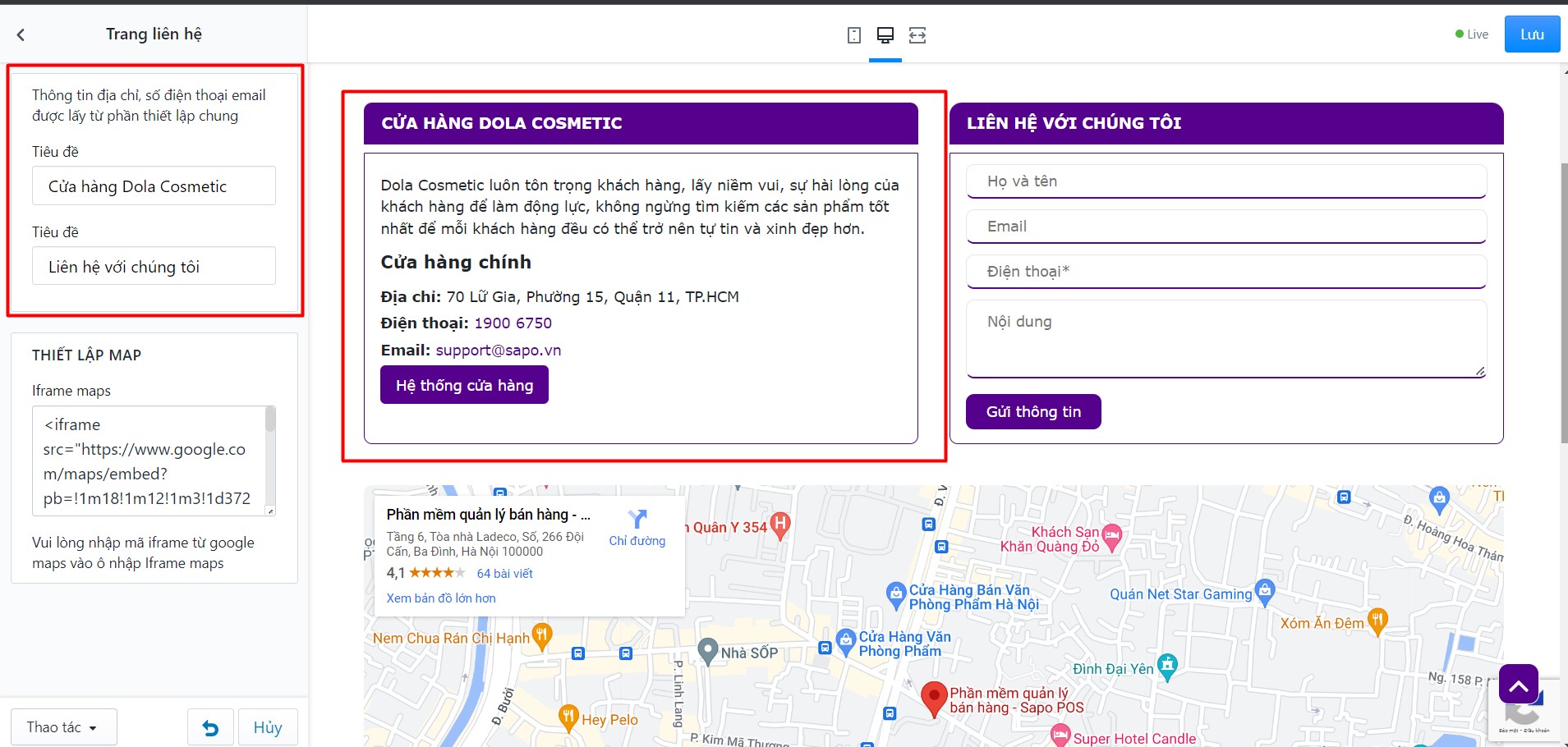This screenshot has width=1568, height=747.
Task: Click the Xóm Ăn Đêm restaurant marker
Action: tap(1377, 621)
